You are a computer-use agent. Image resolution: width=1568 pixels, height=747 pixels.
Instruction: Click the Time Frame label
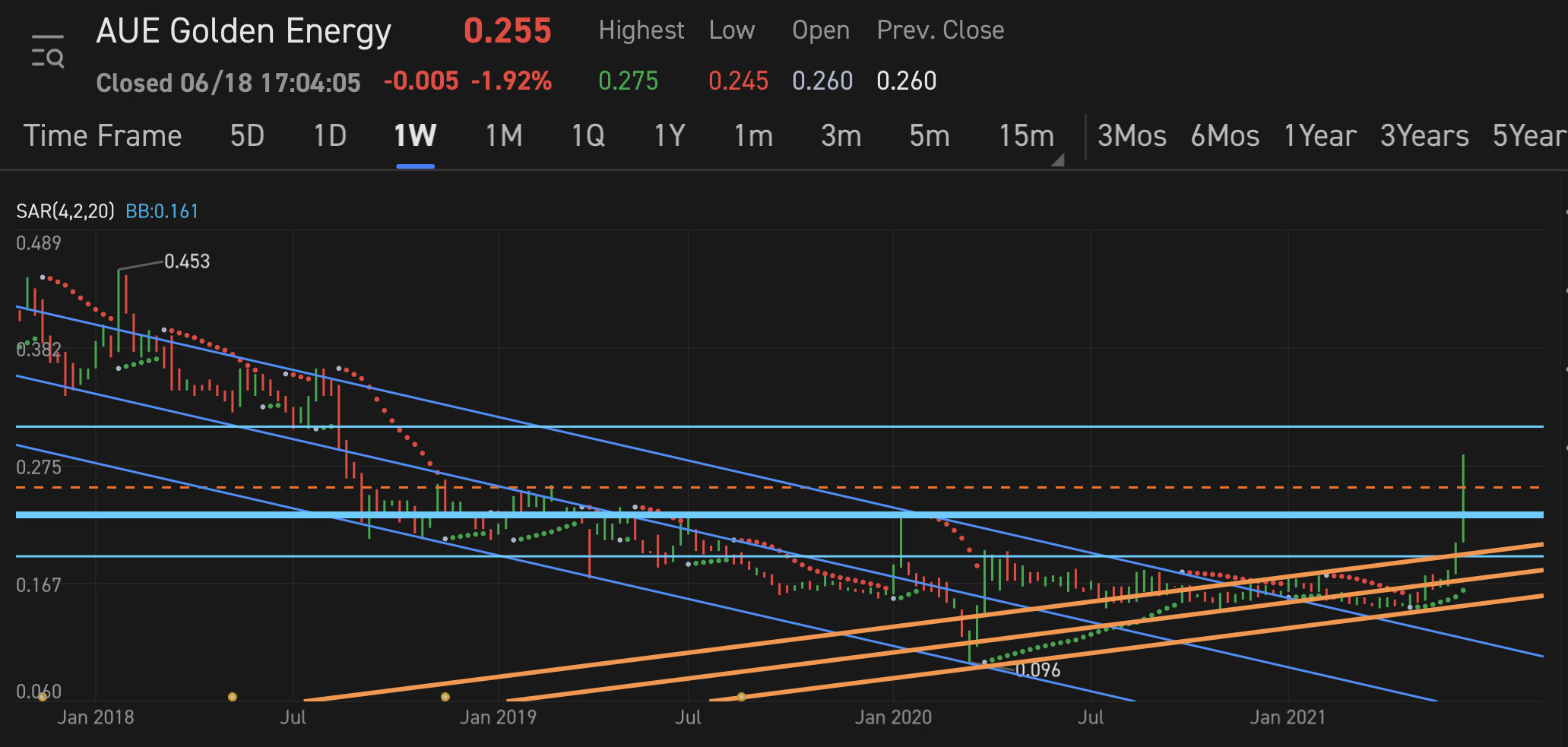103,136
